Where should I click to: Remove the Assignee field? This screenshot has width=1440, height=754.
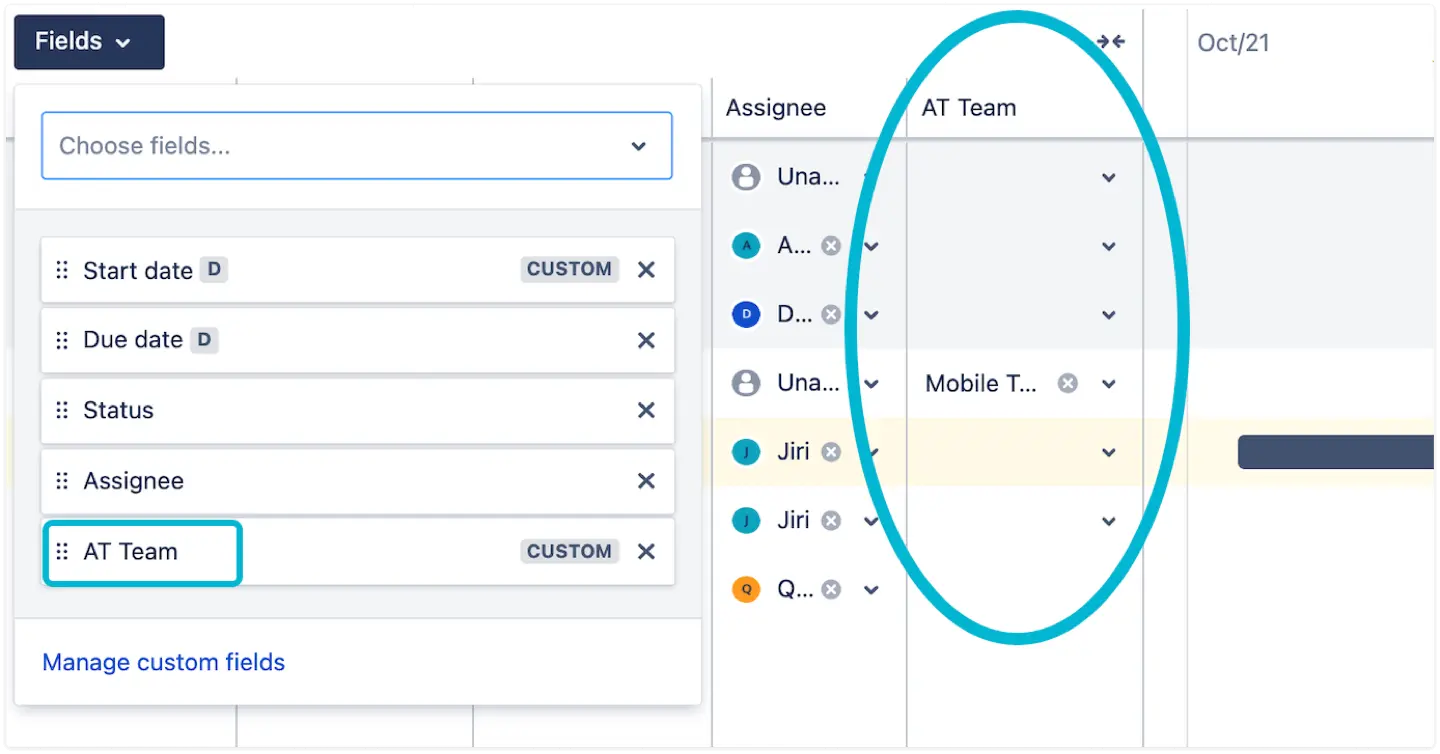[647, 481]
